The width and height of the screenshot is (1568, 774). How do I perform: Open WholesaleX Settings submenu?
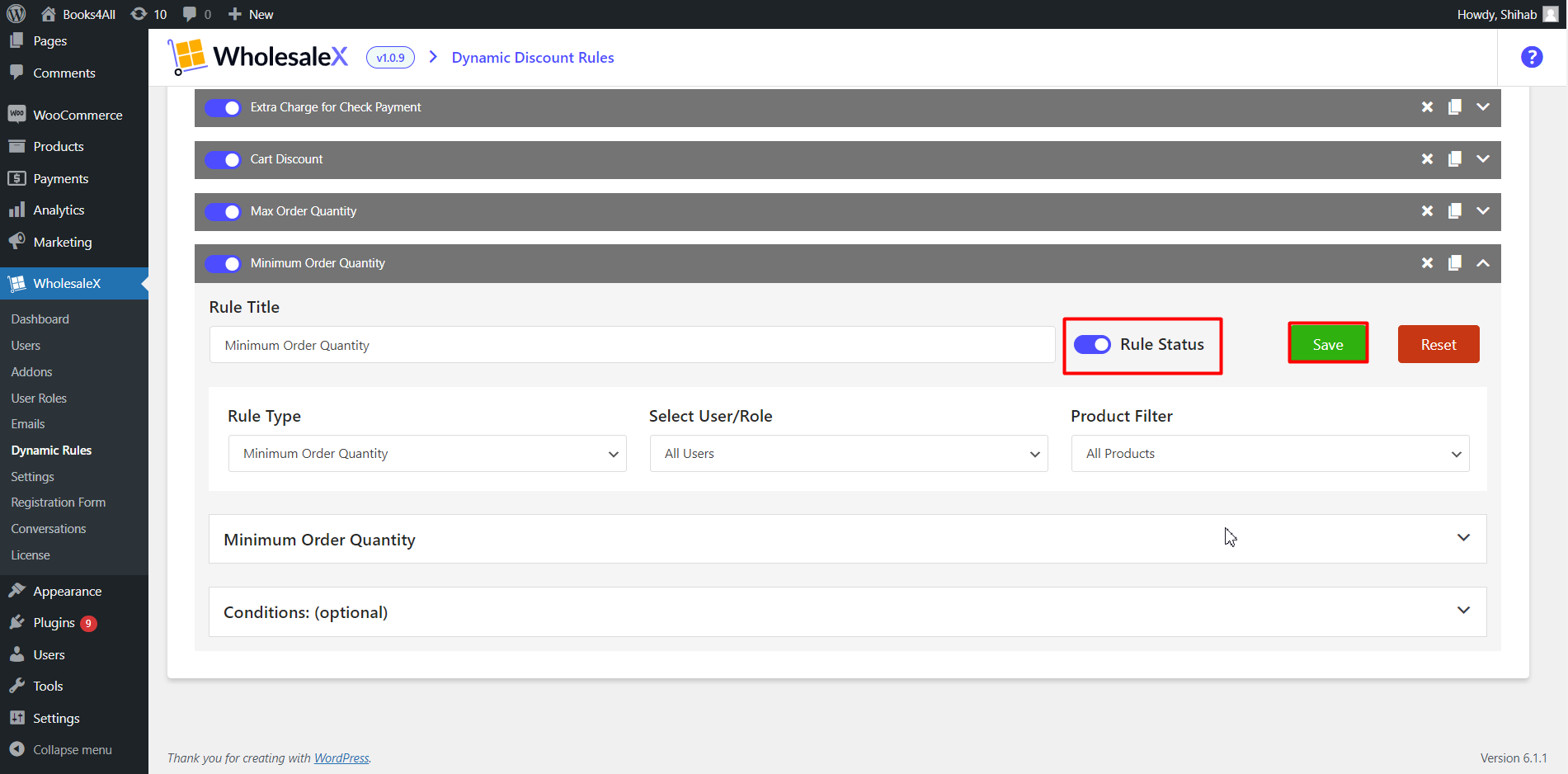pyautogui.click(x=32, y=477)
